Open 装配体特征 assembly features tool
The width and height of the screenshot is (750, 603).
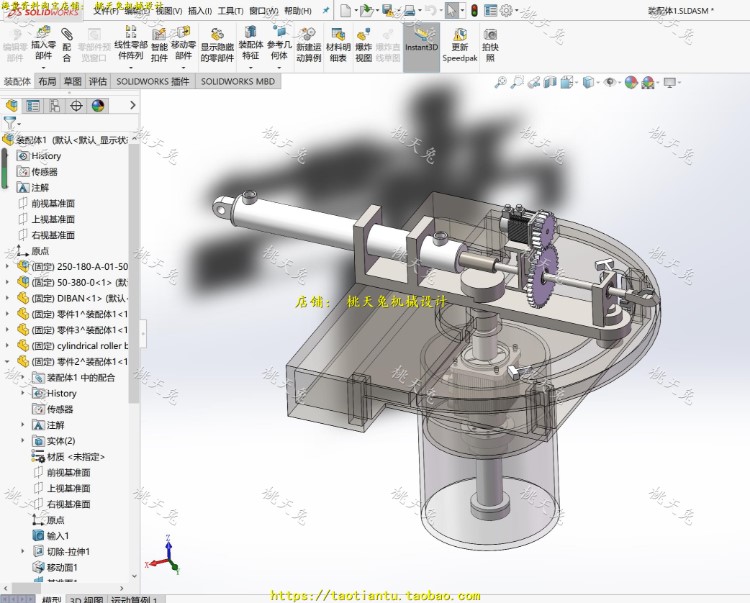click(x=251, y=43)
